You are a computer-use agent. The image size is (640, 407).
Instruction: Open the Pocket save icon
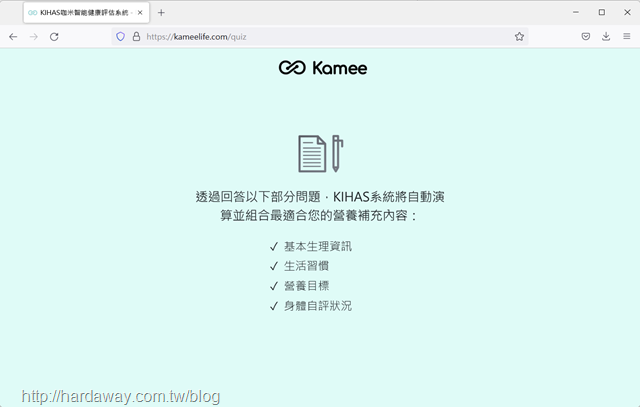coord(586,37)
